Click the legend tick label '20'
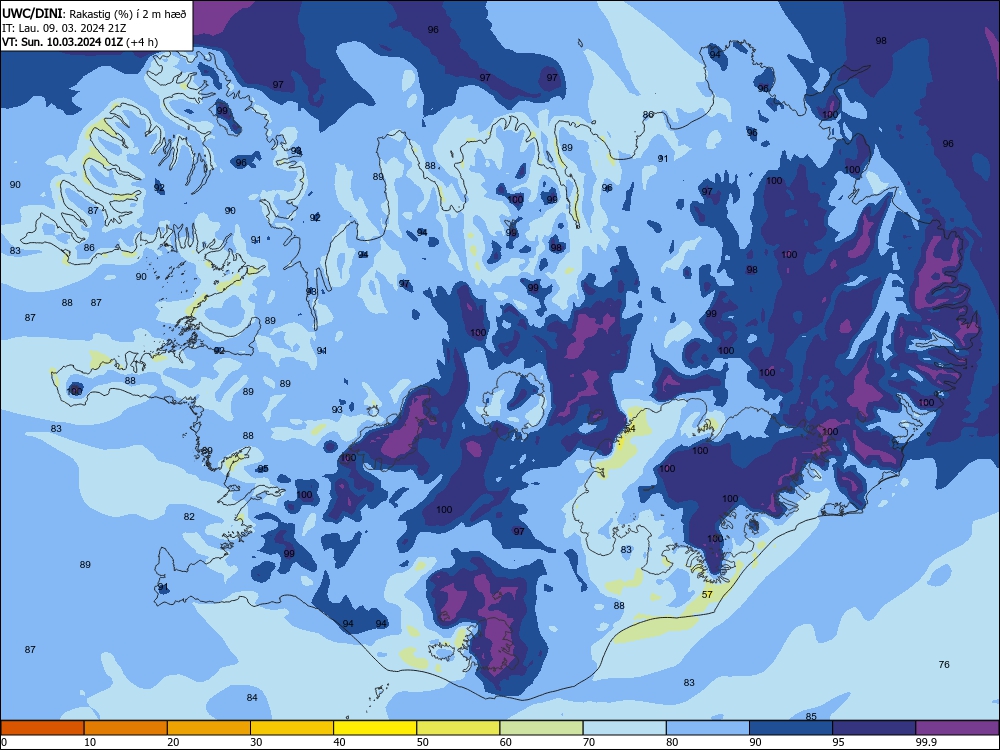 173,742
